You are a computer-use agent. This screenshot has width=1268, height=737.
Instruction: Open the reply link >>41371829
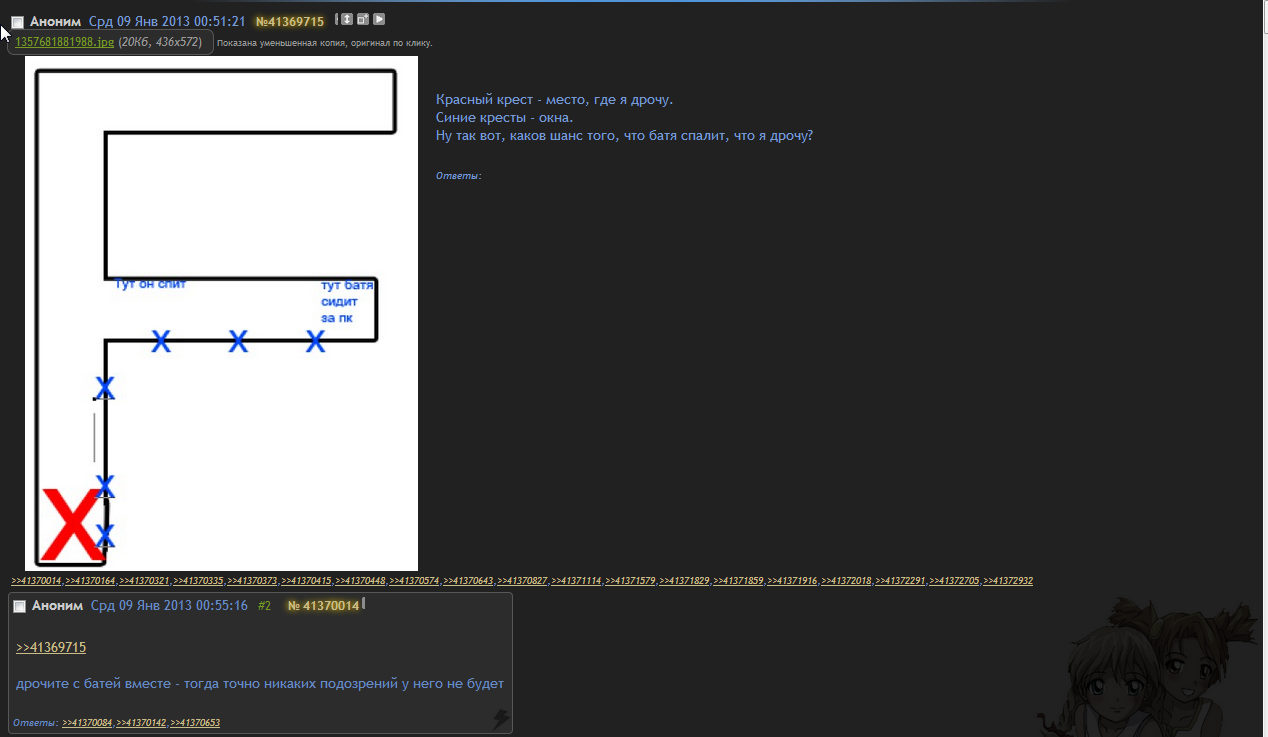(x=685, y=581)
